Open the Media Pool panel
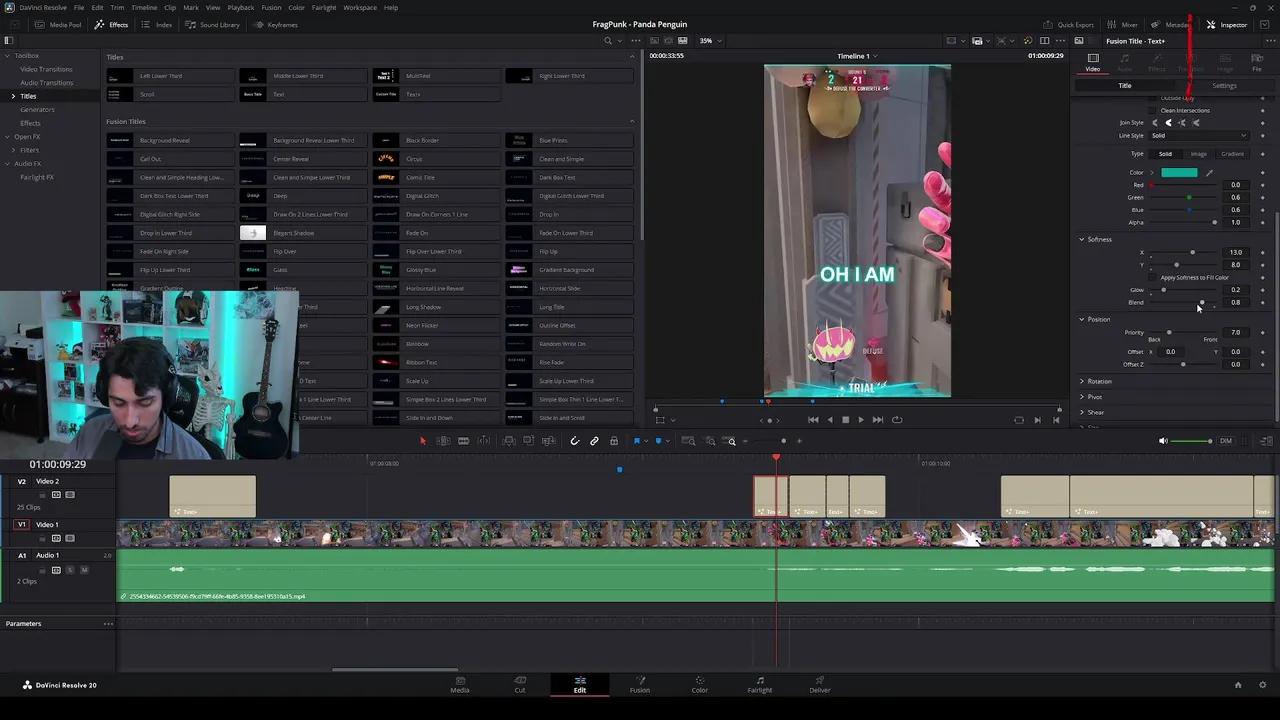1280x720 pixels. pyautogui.click(x=60, y=25)
